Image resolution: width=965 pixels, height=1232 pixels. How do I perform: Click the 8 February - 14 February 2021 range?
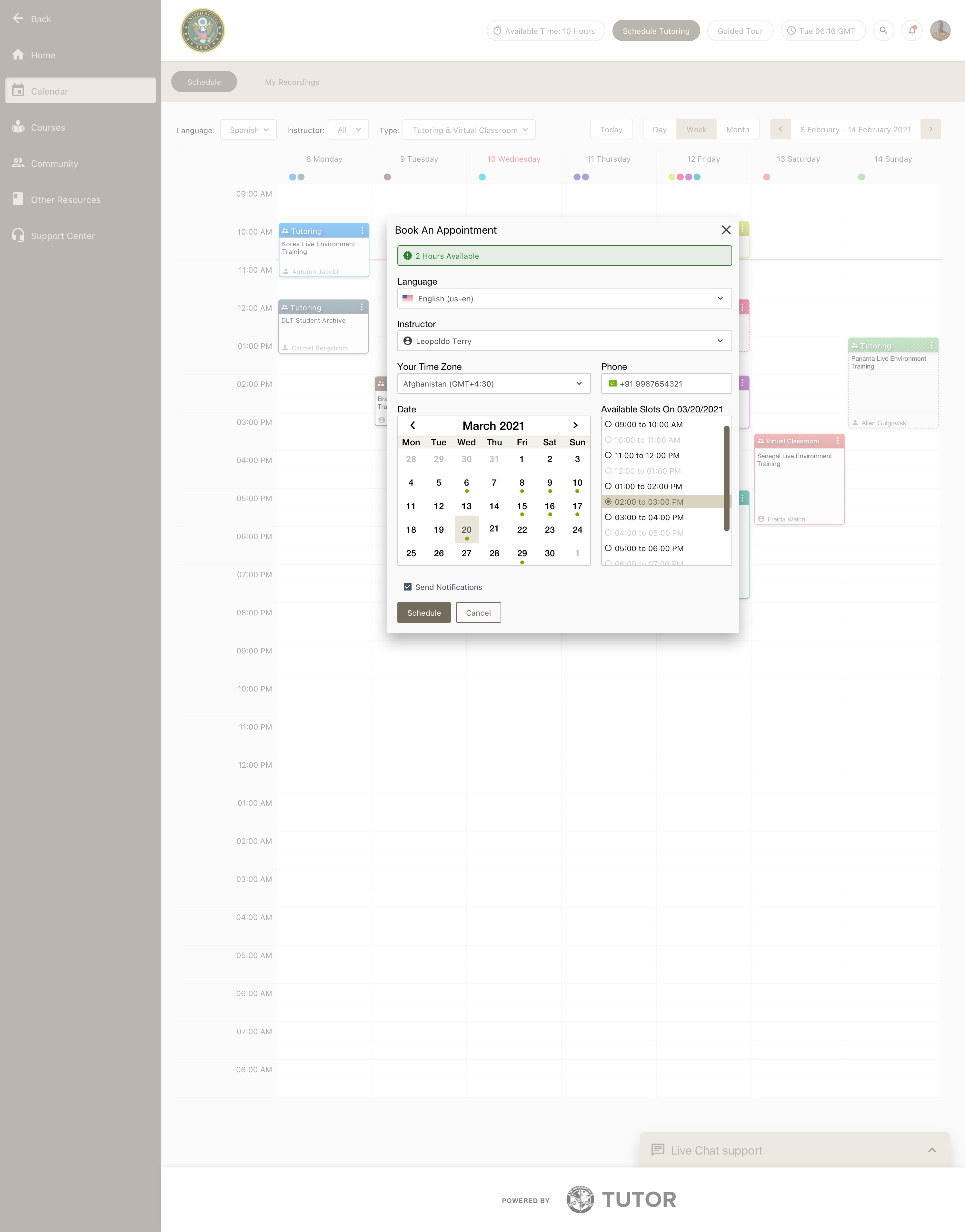pos(855,129)
